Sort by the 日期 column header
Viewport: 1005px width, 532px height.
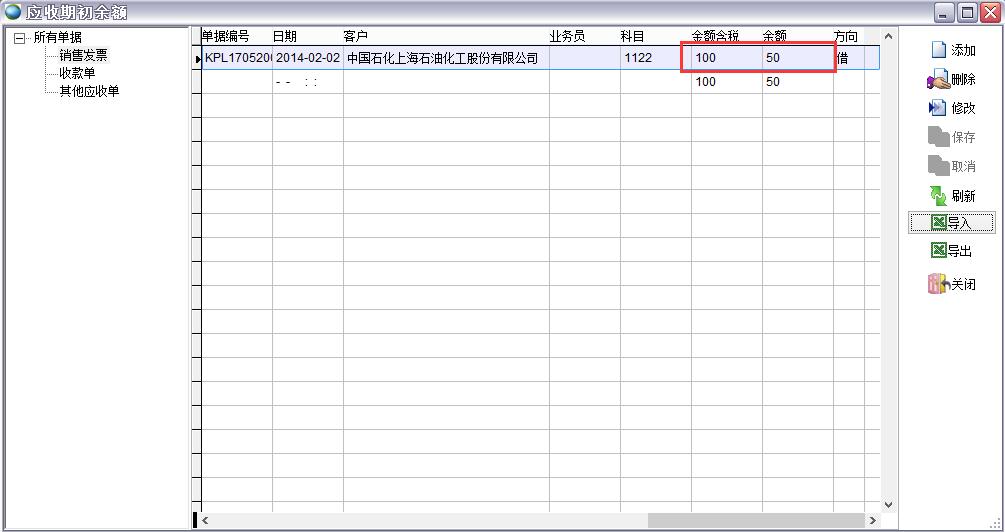[284, 36]
